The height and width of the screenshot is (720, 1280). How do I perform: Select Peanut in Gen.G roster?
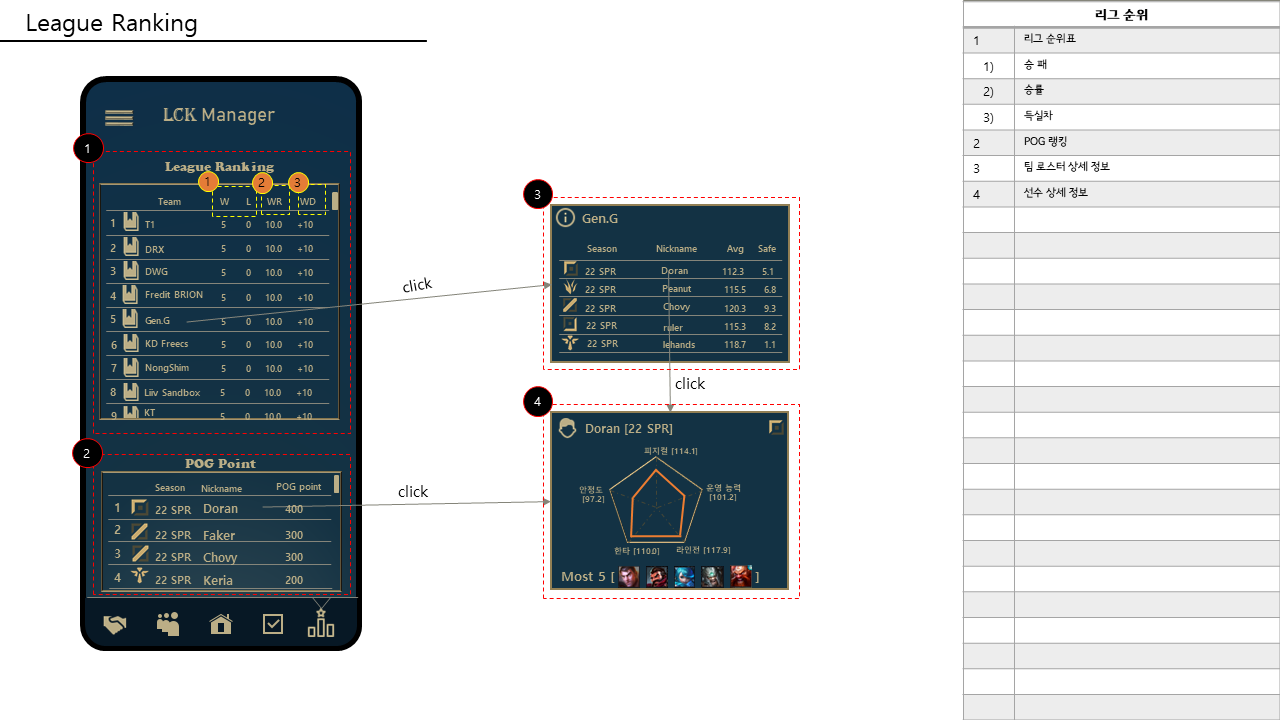coord(677,289)
